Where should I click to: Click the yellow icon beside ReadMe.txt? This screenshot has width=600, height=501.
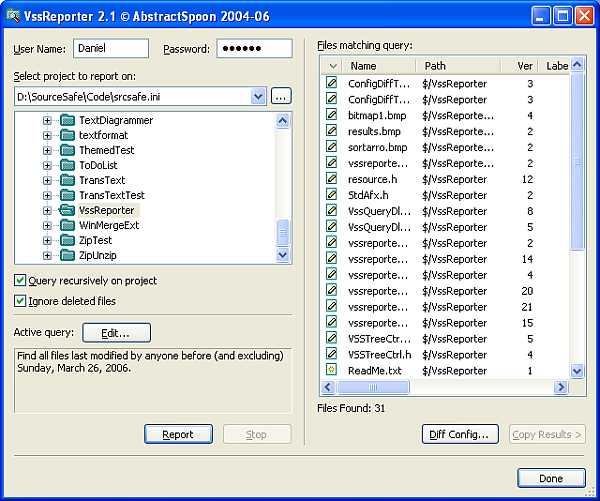point(331,370)
